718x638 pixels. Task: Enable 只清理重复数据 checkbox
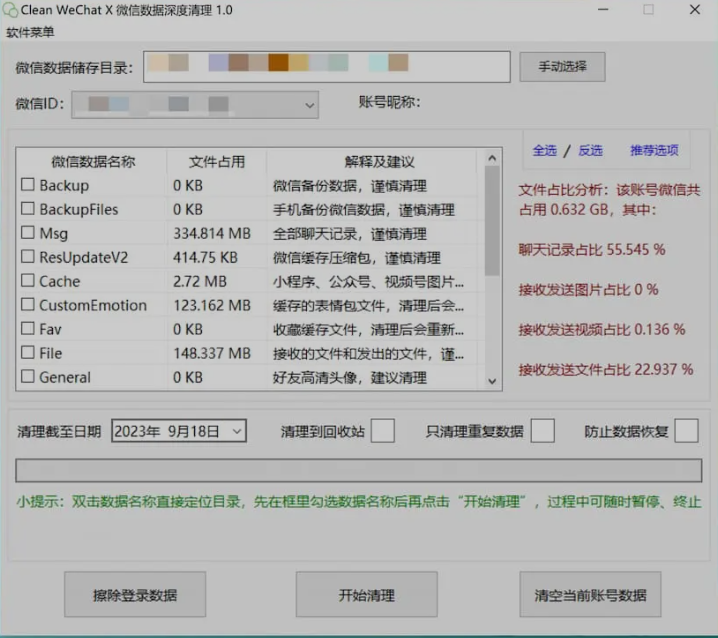(x=543, y=431)
